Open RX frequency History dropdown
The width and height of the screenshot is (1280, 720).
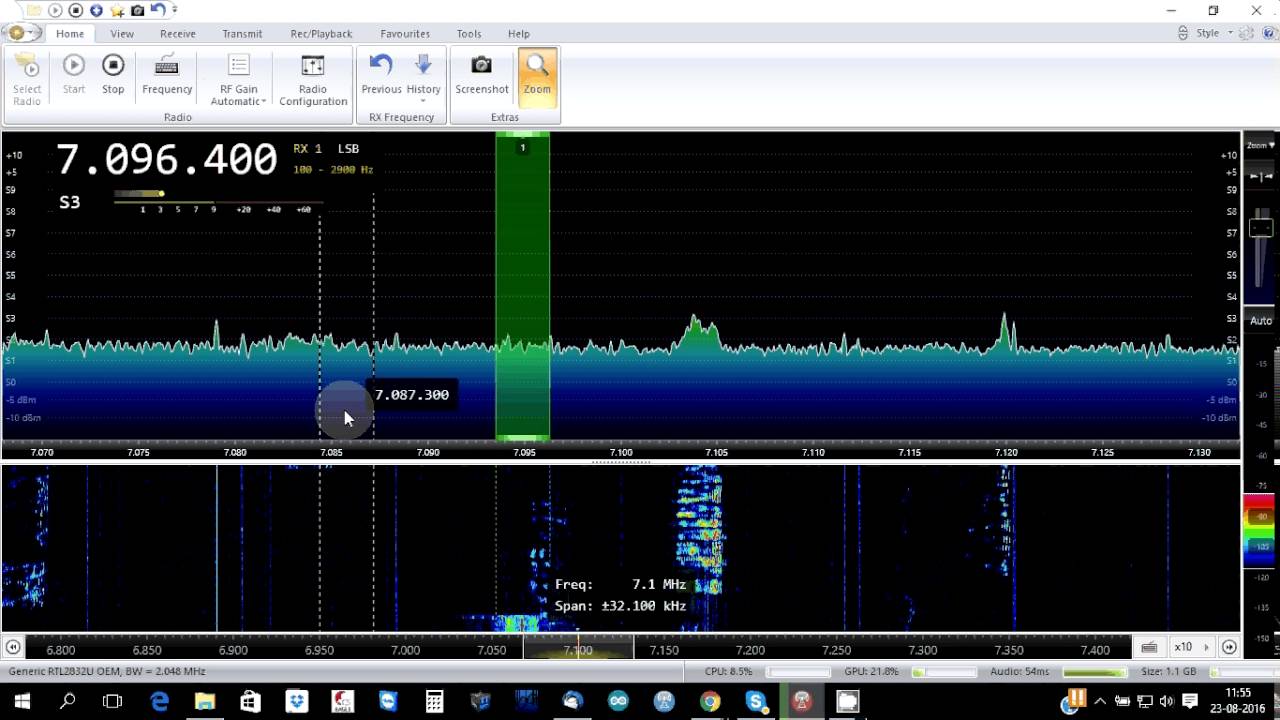[423, 78]
